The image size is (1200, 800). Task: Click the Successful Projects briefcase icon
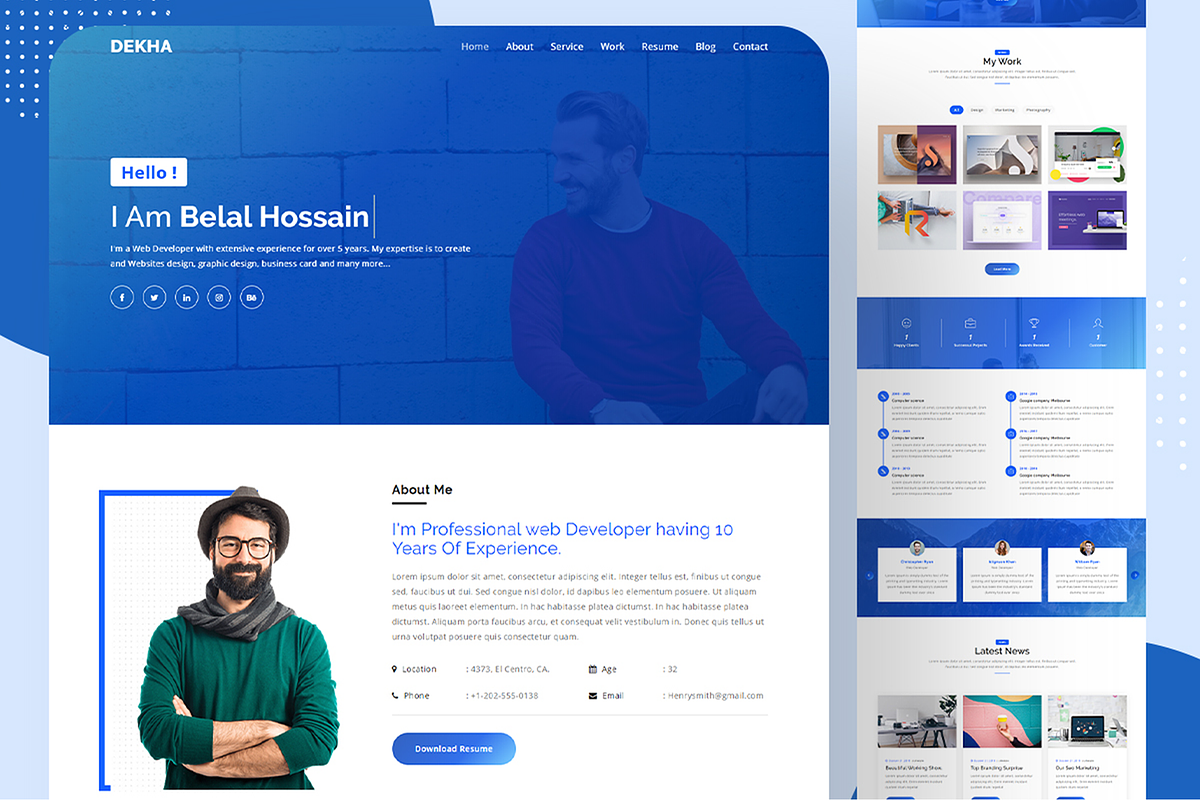coord(970,324)
